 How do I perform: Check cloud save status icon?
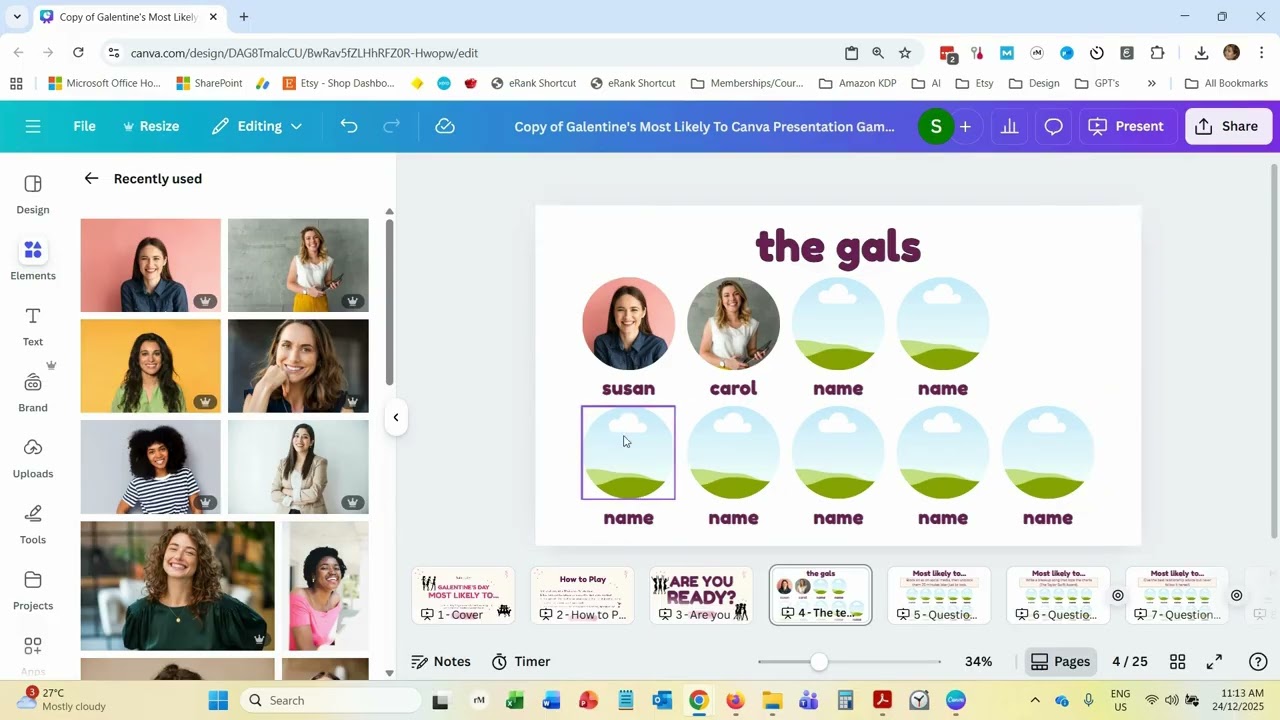point(445,126)
